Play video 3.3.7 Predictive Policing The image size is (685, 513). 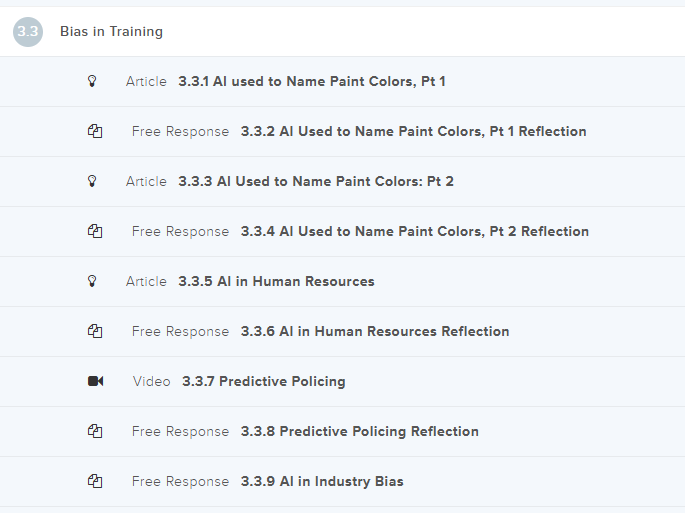pyautogui.click(x=263, y=381)
